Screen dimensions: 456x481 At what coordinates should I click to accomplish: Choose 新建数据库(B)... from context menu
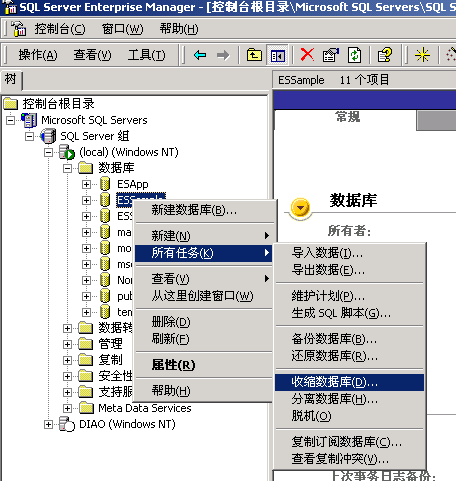coord(204,210)
